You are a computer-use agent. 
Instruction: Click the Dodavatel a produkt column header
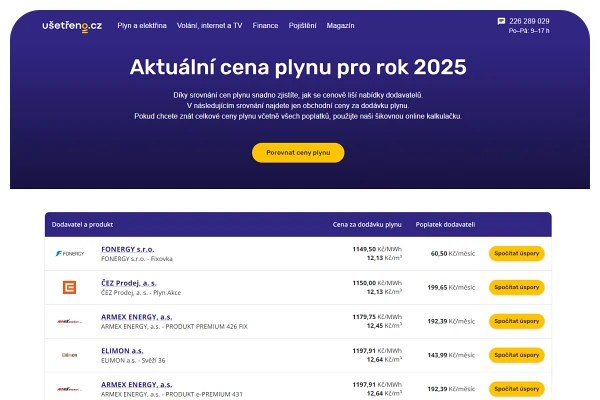(x=82, y=225)
